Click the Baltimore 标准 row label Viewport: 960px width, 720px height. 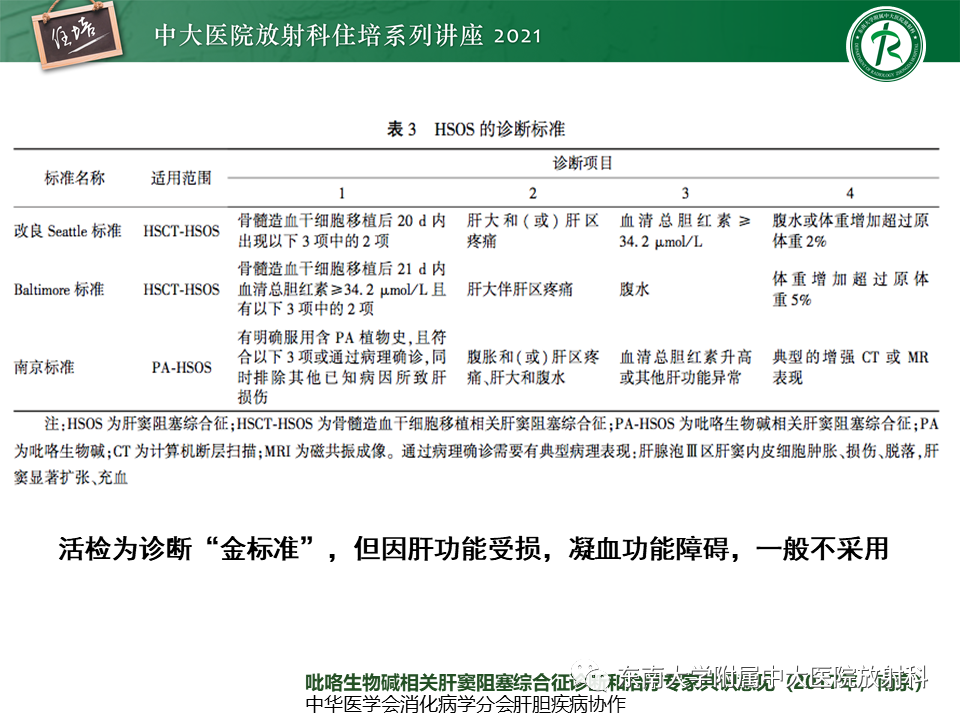(59, 289)
